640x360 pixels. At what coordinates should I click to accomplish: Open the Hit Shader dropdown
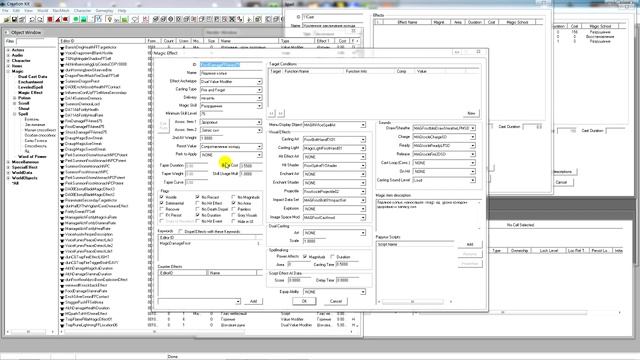(x=363, y=166)
